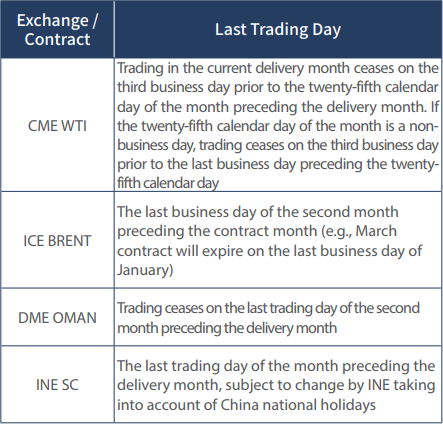Select the DME OMAN cell

(x=57, y=317)
